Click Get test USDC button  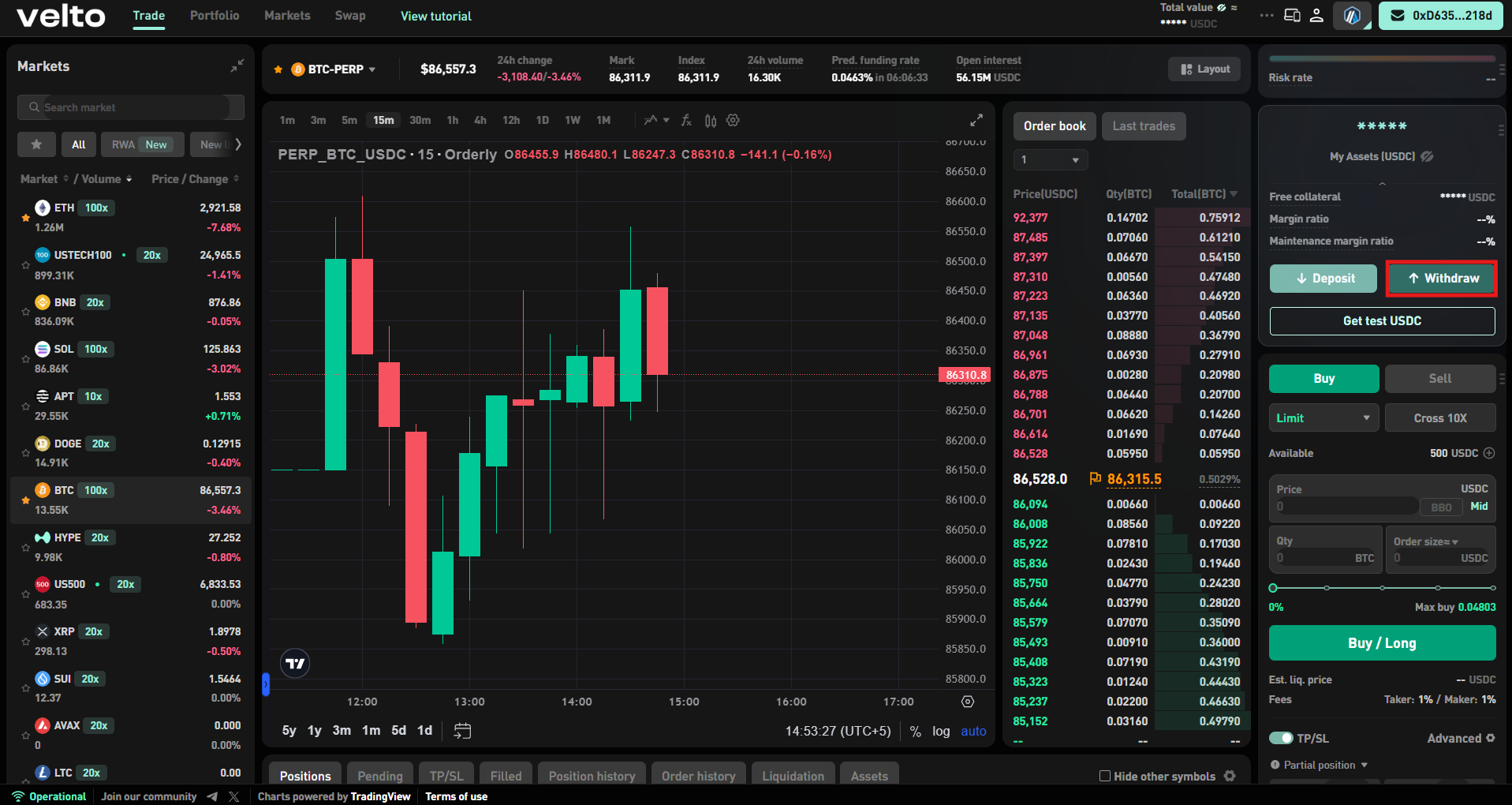click(x=1382, y=320)
